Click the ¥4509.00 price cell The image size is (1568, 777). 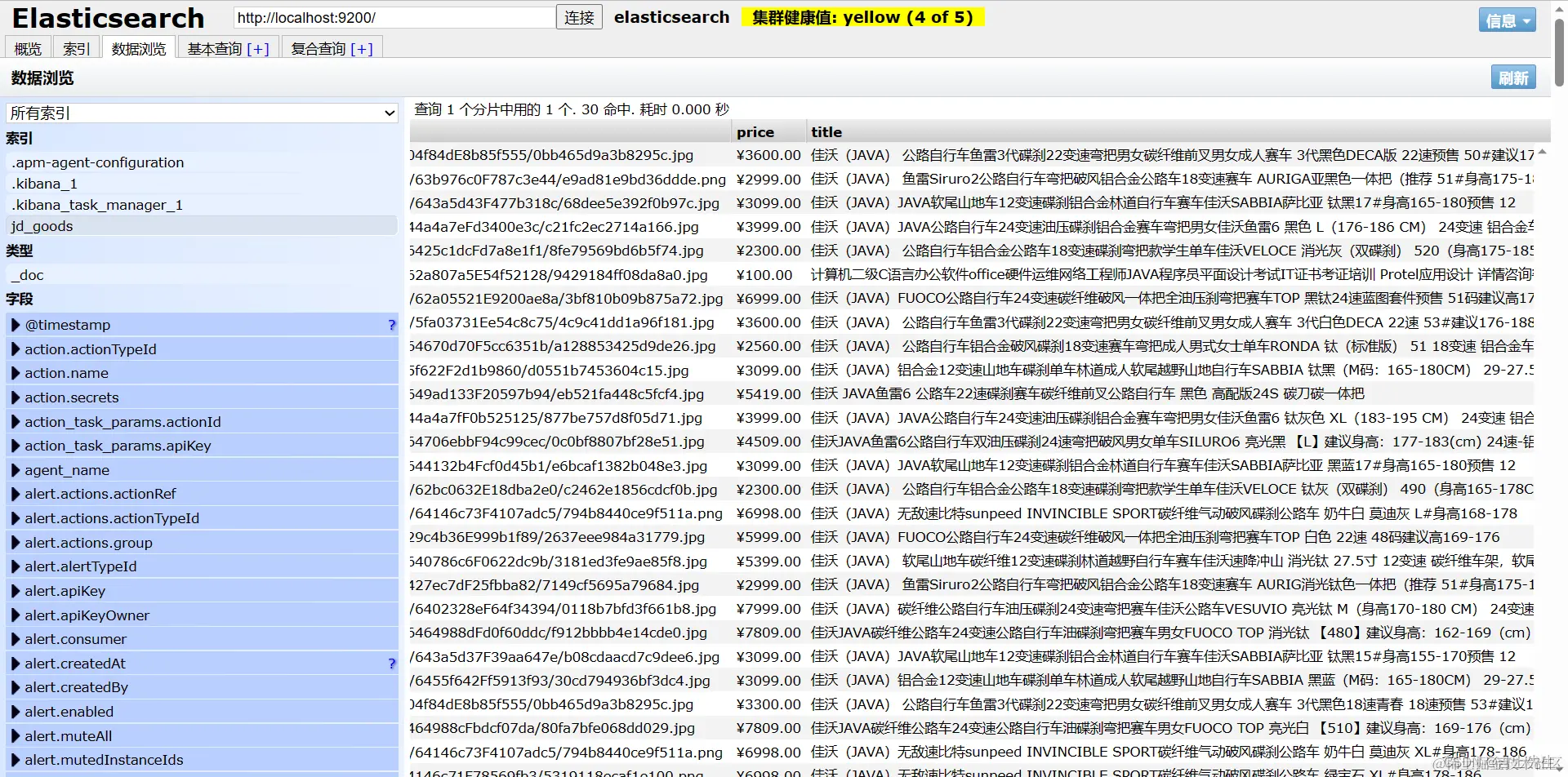(x=768, y=442)
